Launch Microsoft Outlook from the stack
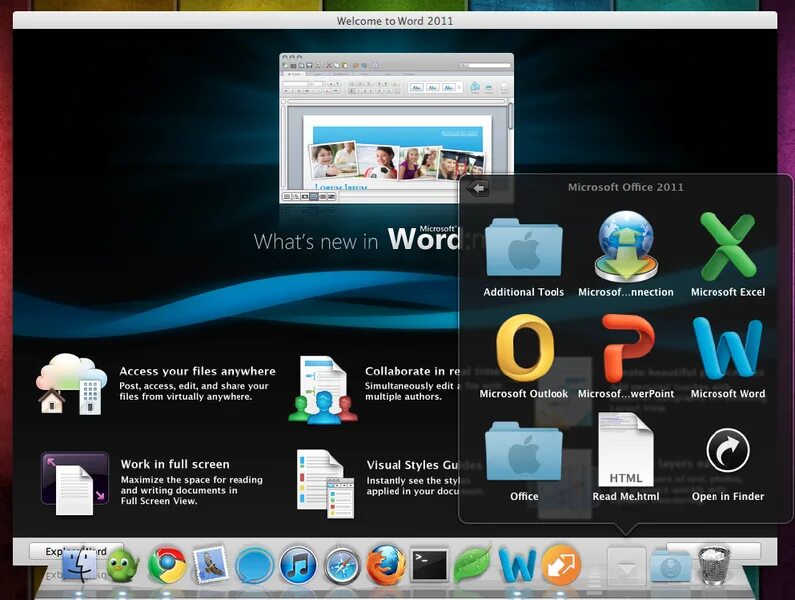795x600 pixels. [524, 348]
